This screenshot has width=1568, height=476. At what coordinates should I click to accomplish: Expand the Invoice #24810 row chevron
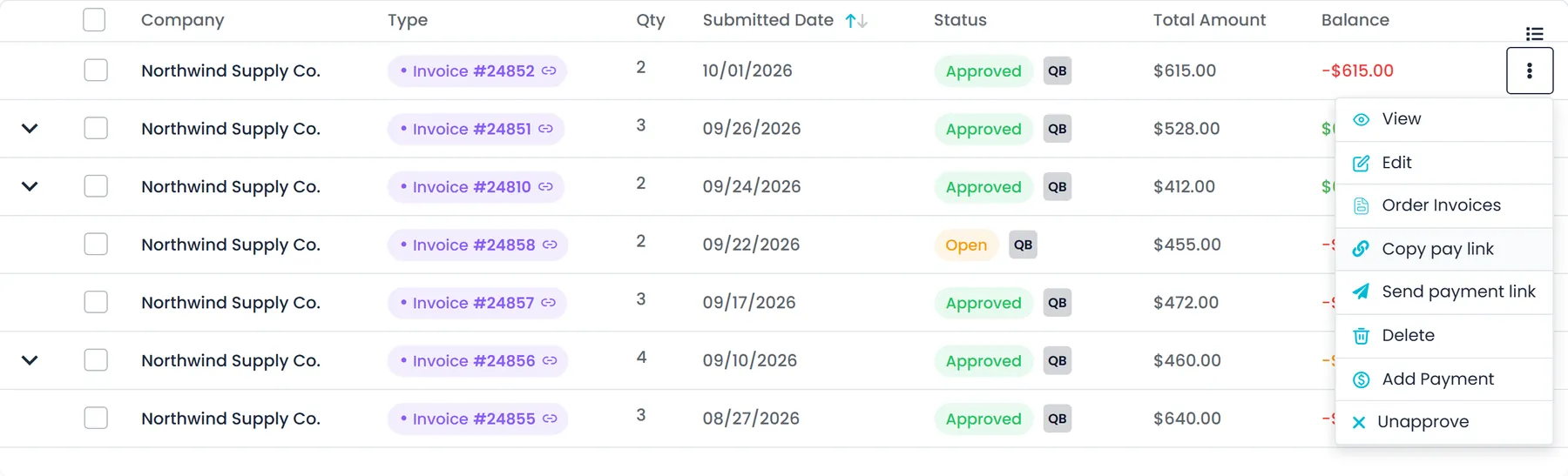30,186
